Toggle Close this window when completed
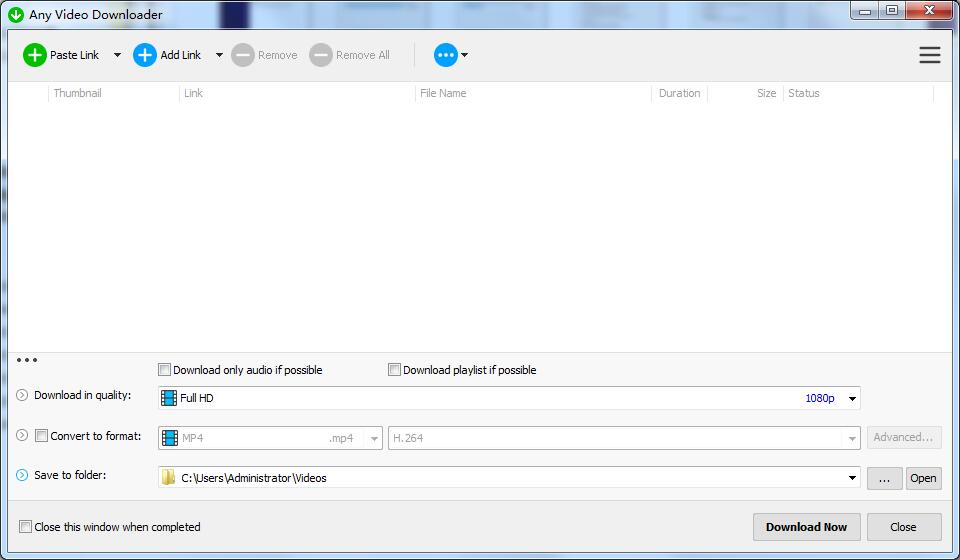The width and height of the screenshot is (960, 560). click(26, 527)
